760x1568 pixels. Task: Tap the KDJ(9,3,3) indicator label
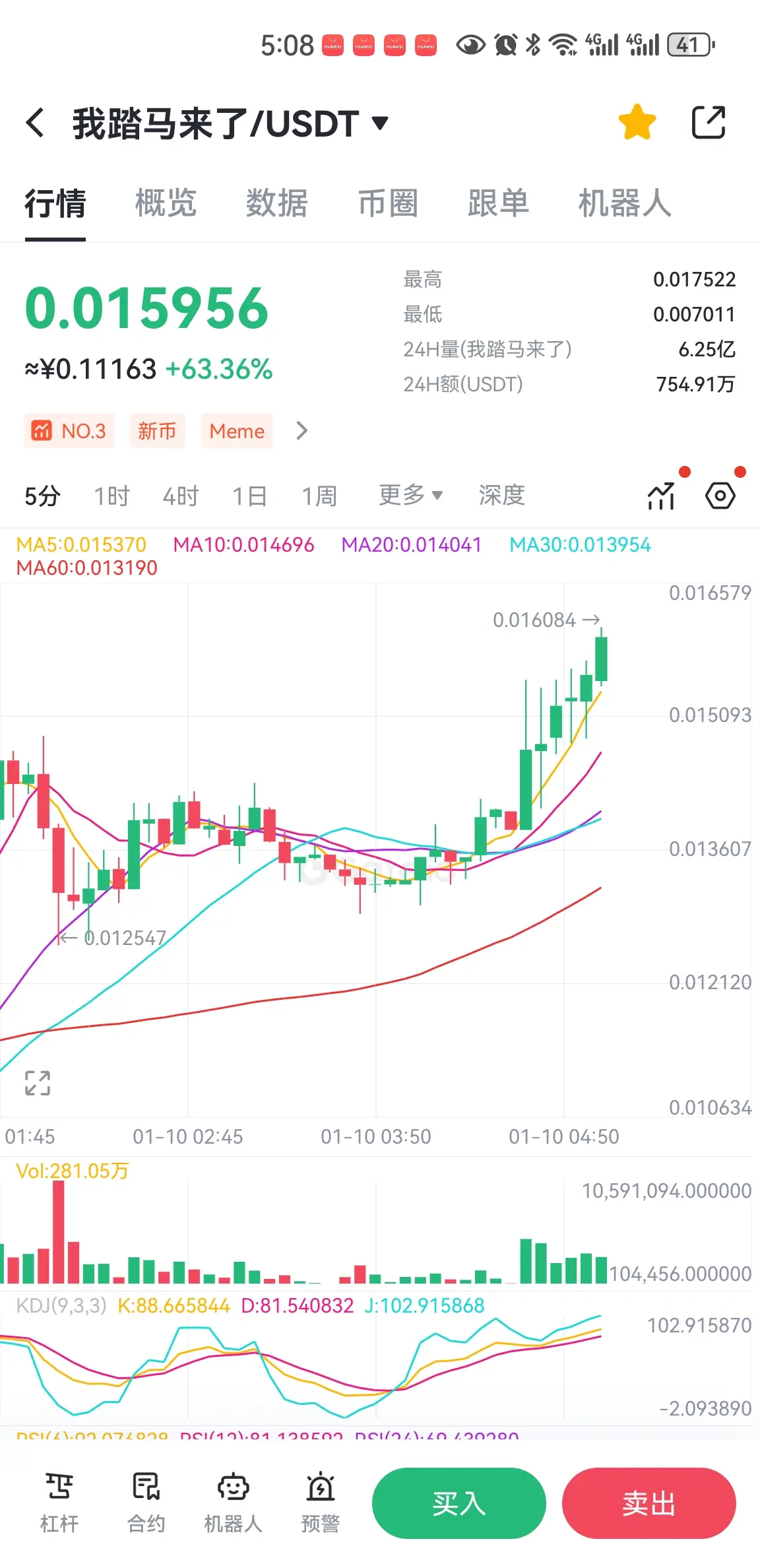61,1305
